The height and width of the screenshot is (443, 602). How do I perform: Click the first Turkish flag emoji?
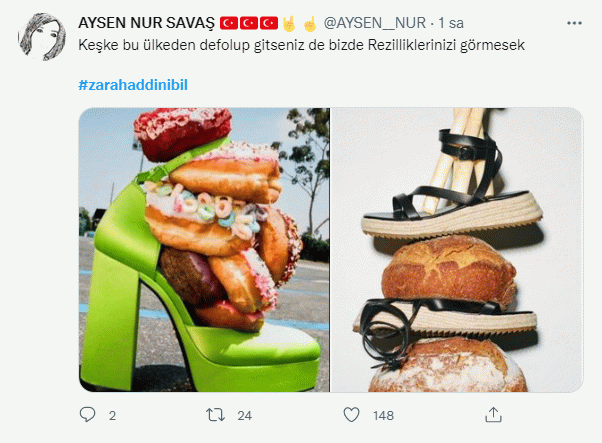(229, 23)
